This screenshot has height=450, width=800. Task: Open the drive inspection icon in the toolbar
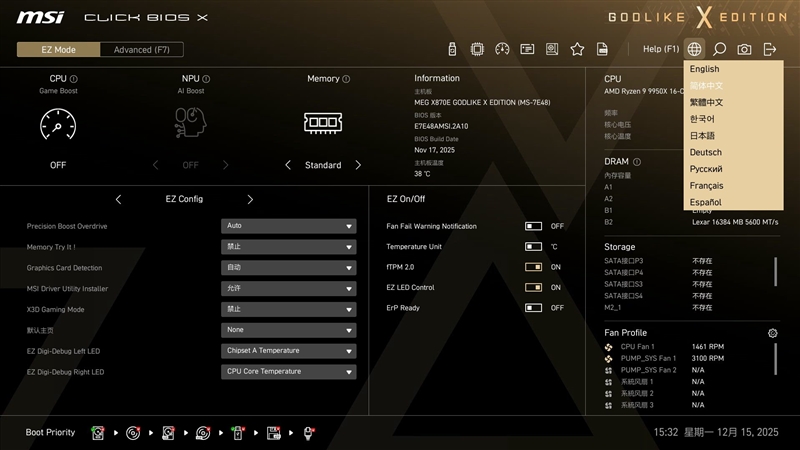[x=552, y=49]
